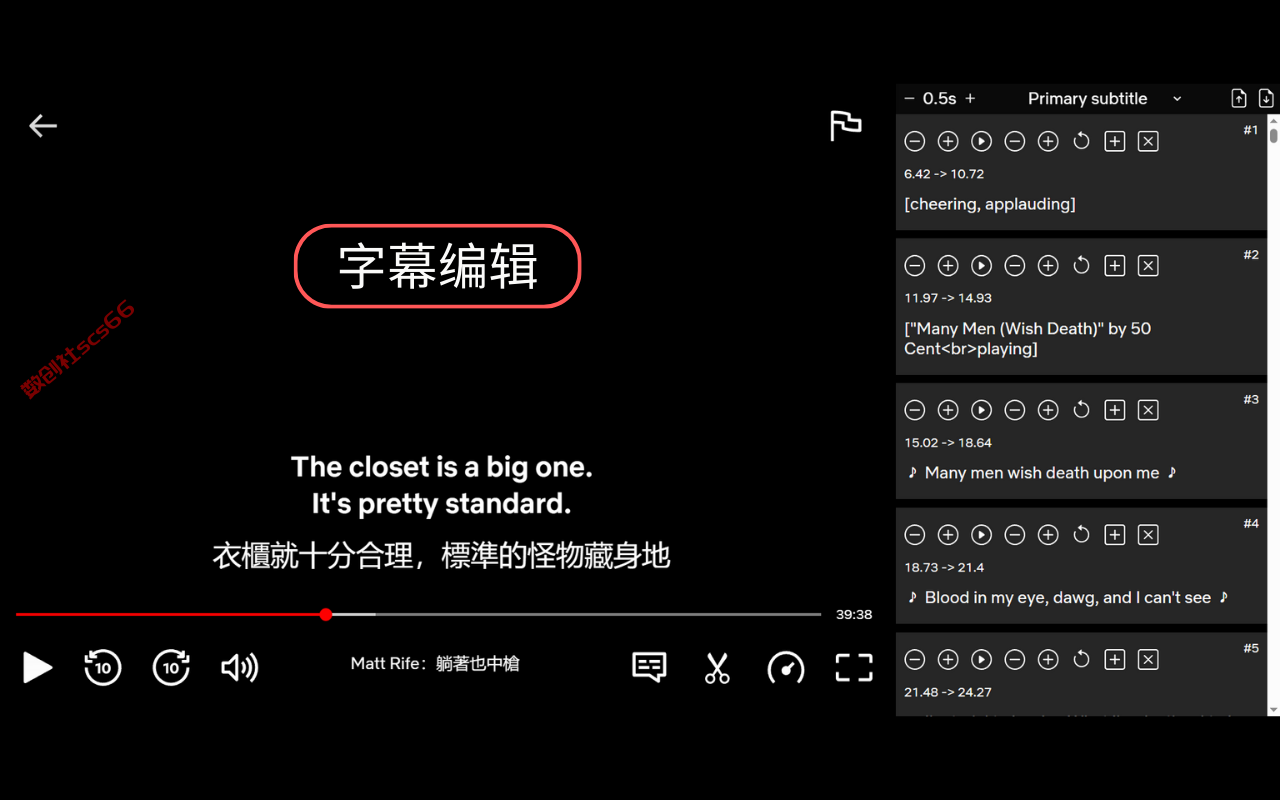Delete subtitle #3 with the X box
Screen dimensions: 1280x800
coord(1148,410)
